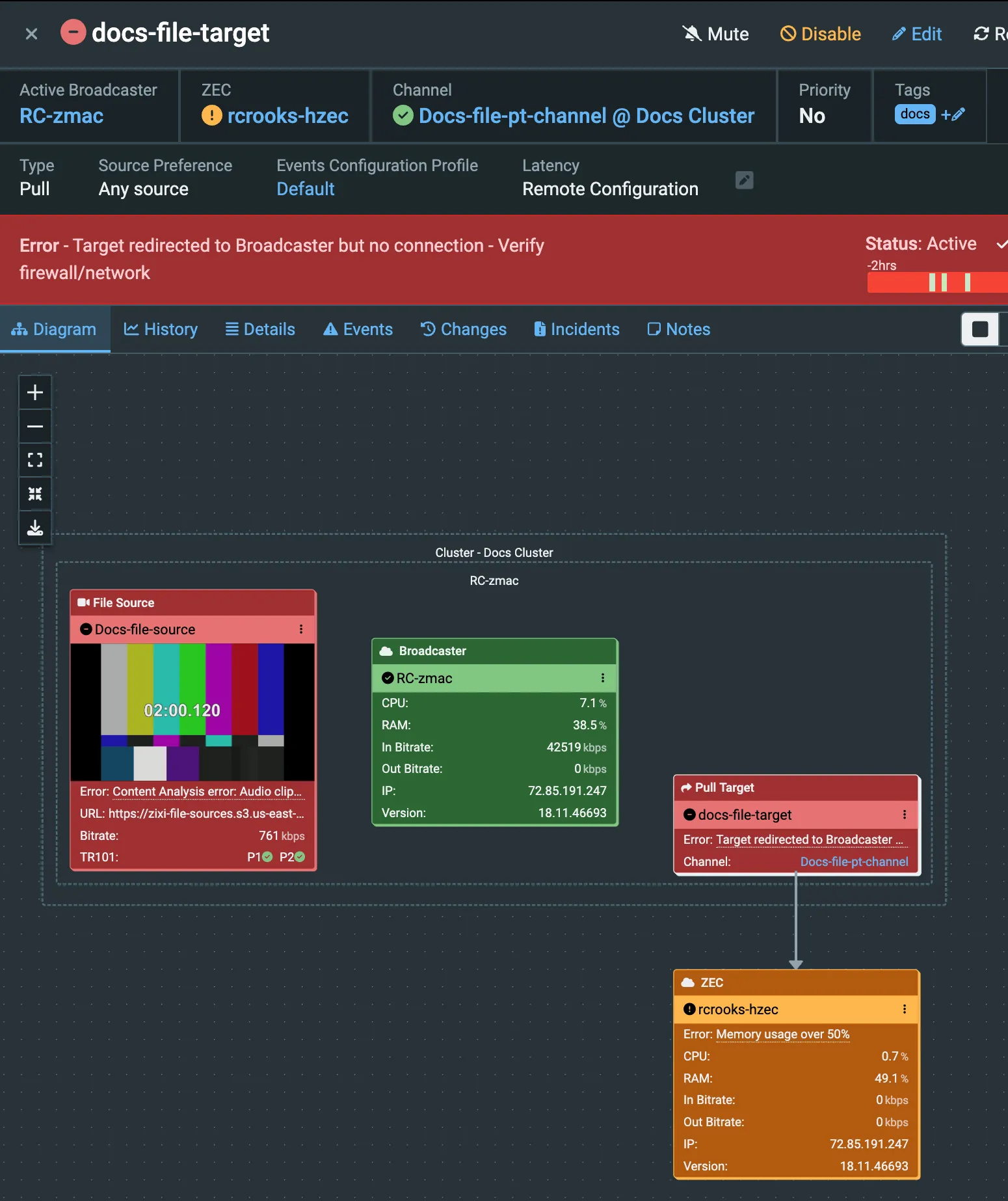
Task: Switch to the Notes tab
Action: [x=679, y=329]
